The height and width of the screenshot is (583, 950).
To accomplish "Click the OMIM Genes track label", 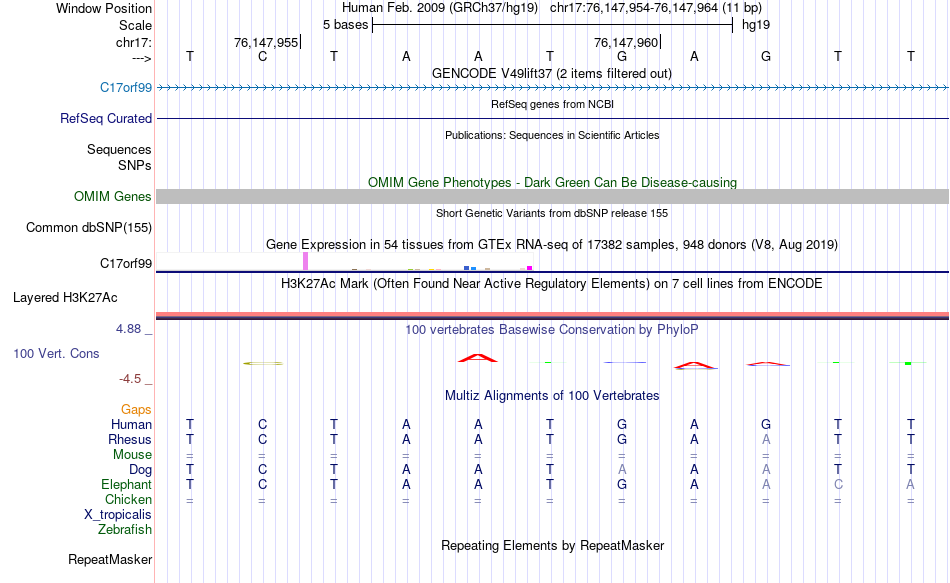I will (x=112, y=197).
